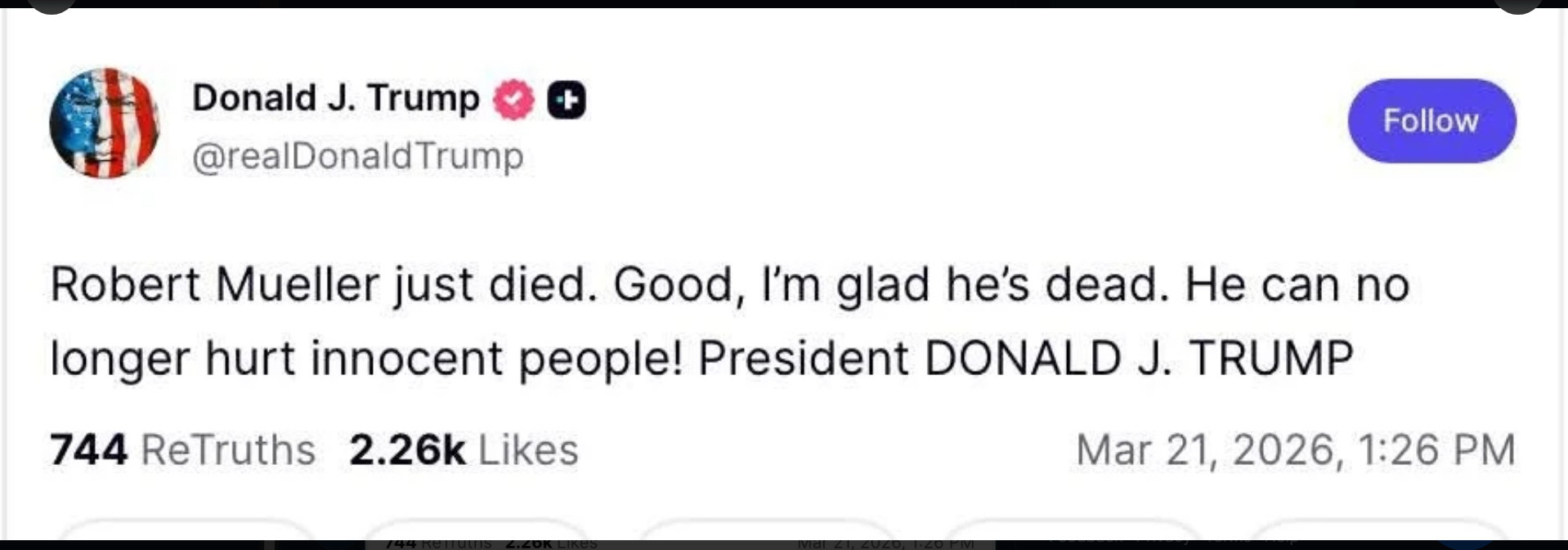Click the red verified checkmark badge
1568x550 pixels.
pyautogui.click(x=513, y=100)
